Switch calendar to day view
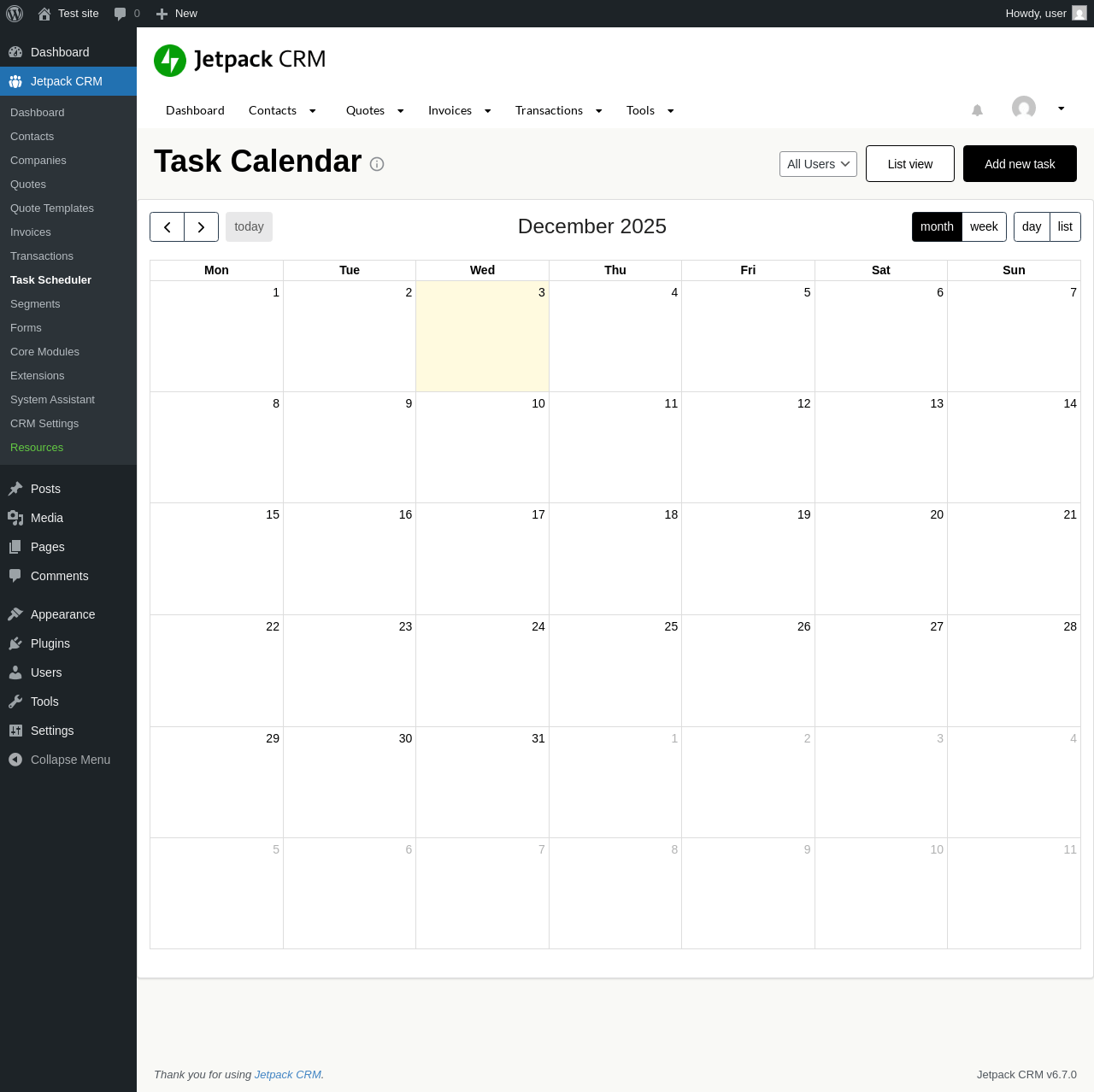Viewport: 1094px width, 1092px height. point(1032,227)
